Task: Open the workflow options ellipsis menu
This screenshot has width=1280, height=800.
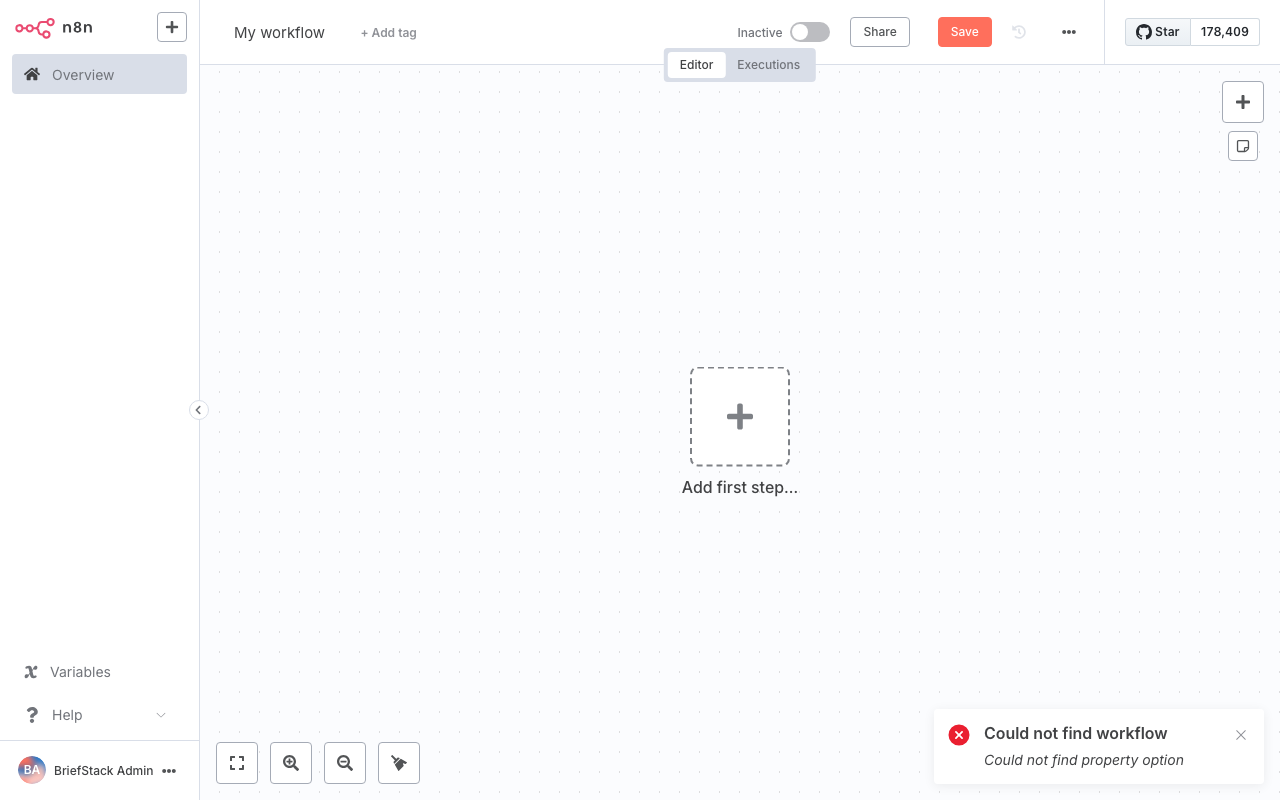Action: (1069, 32)
